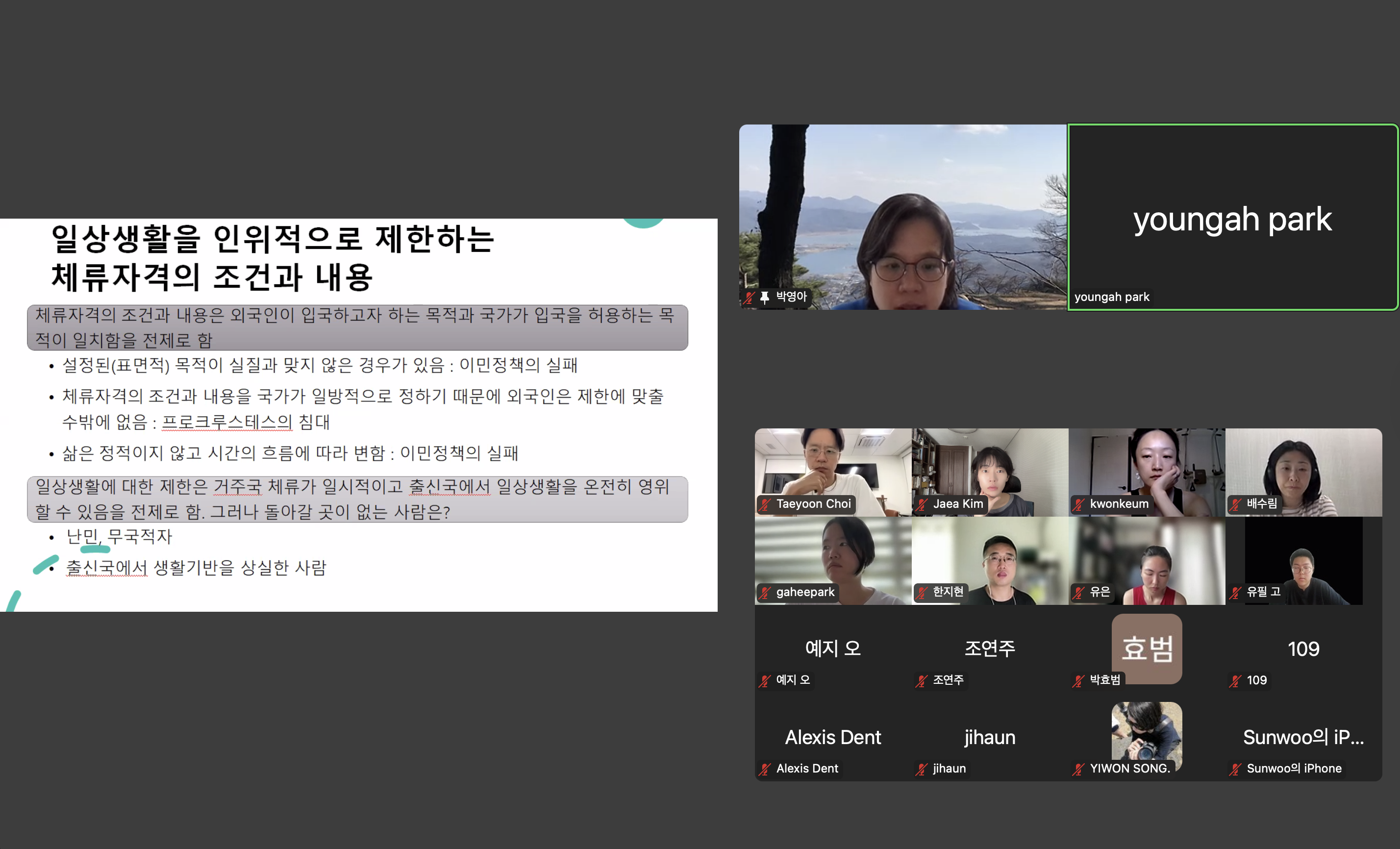1400x849 pixels.
Task: Click muted mic icon next to 박효범
Action: (x=1078, y=681)
